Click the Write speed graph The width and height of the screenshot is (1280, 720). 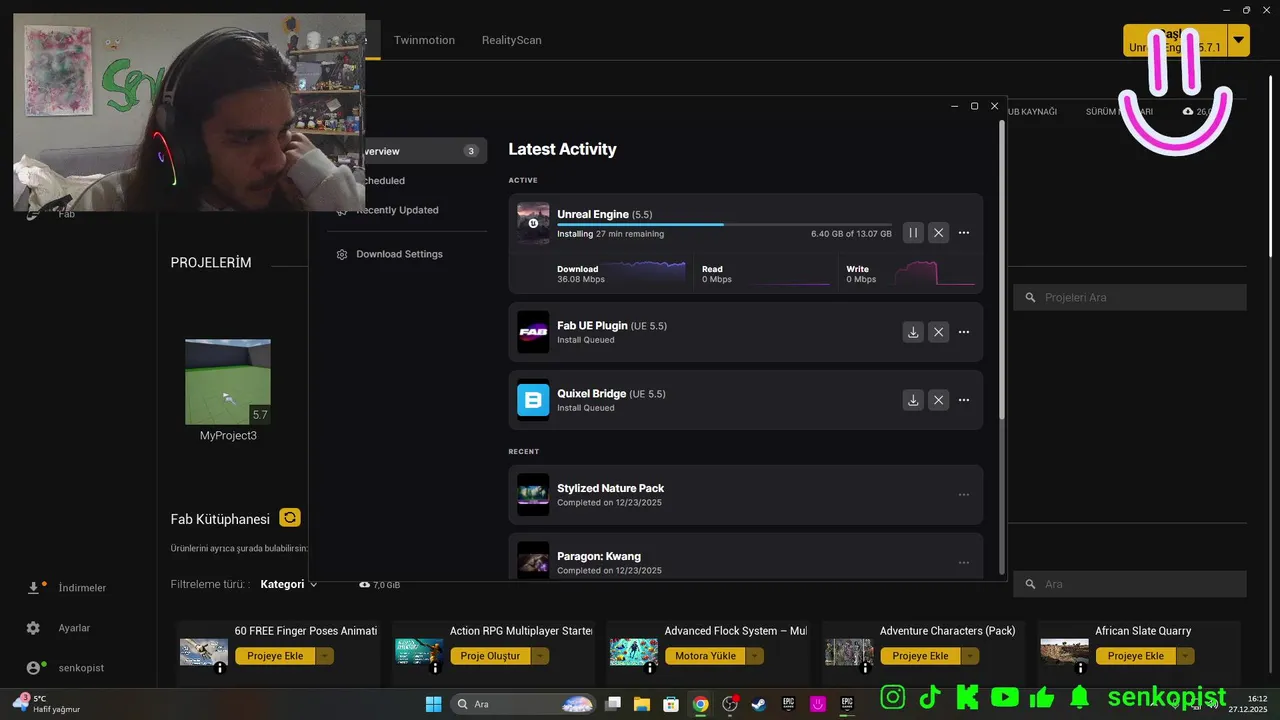[x=934, y=273]
